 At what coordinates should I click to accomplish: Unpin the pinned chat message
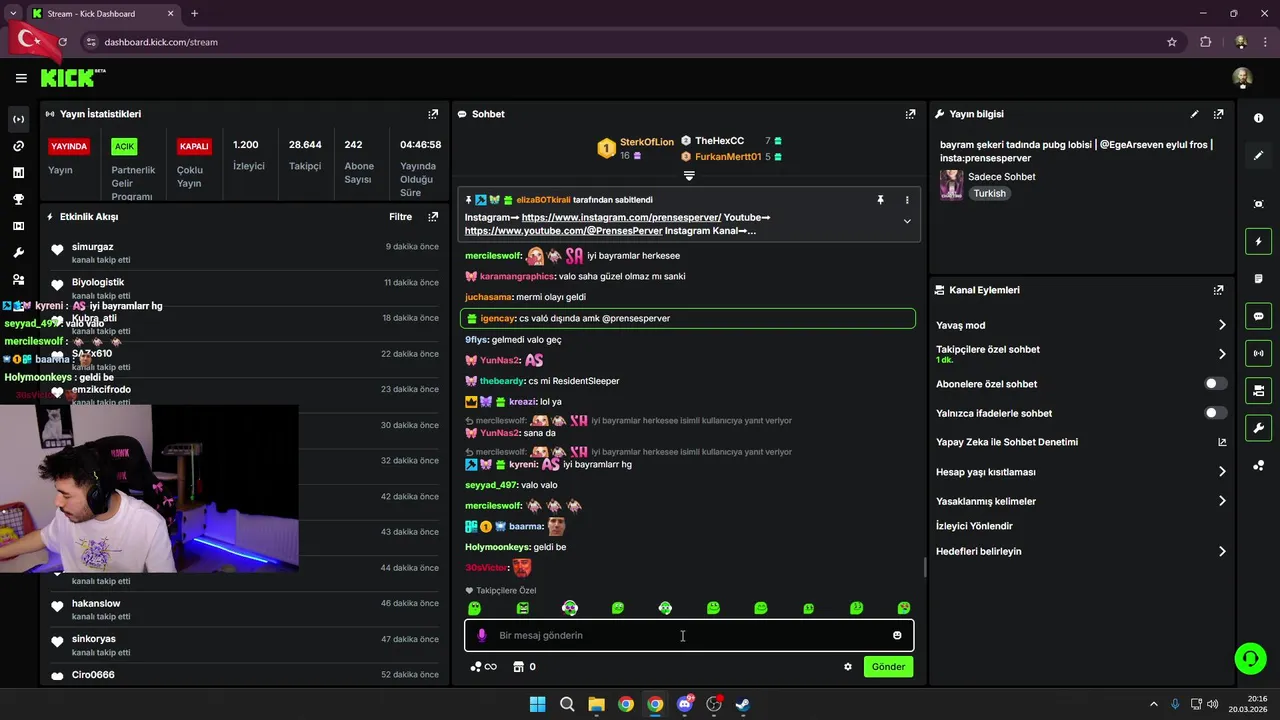coord(880,200)
